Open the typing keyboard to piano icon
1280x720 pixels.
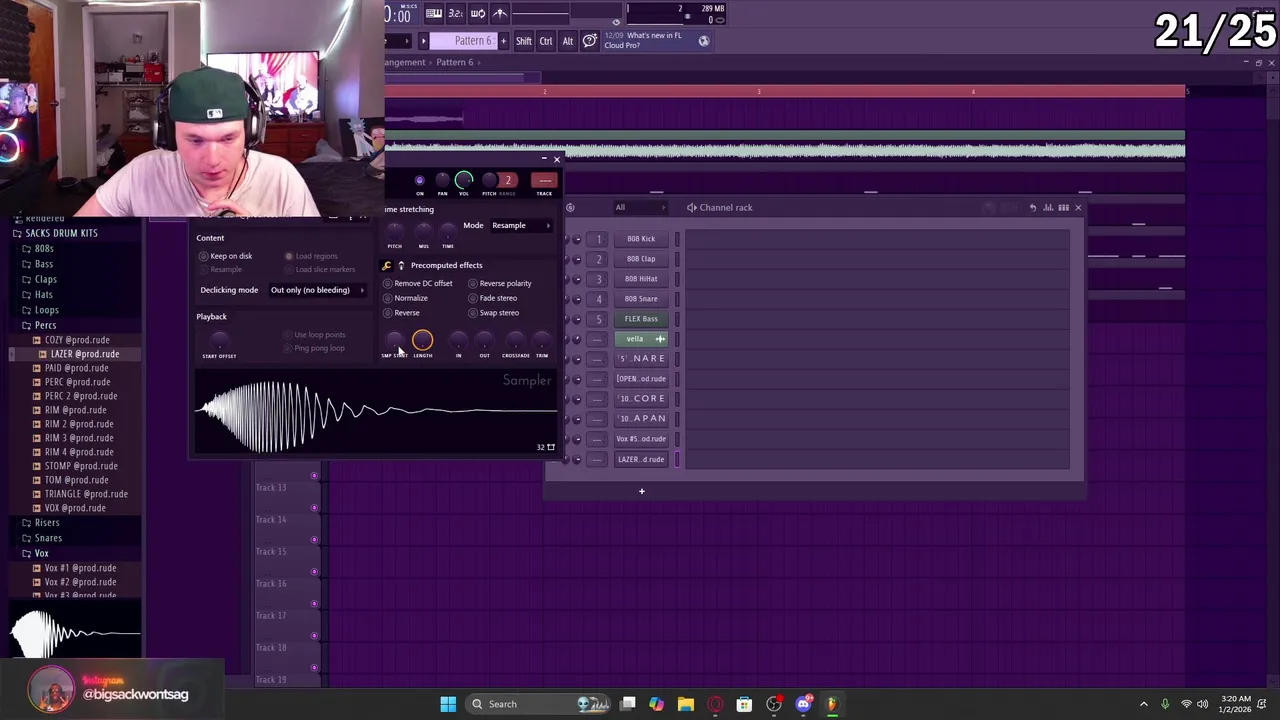[x=434, y=13]
